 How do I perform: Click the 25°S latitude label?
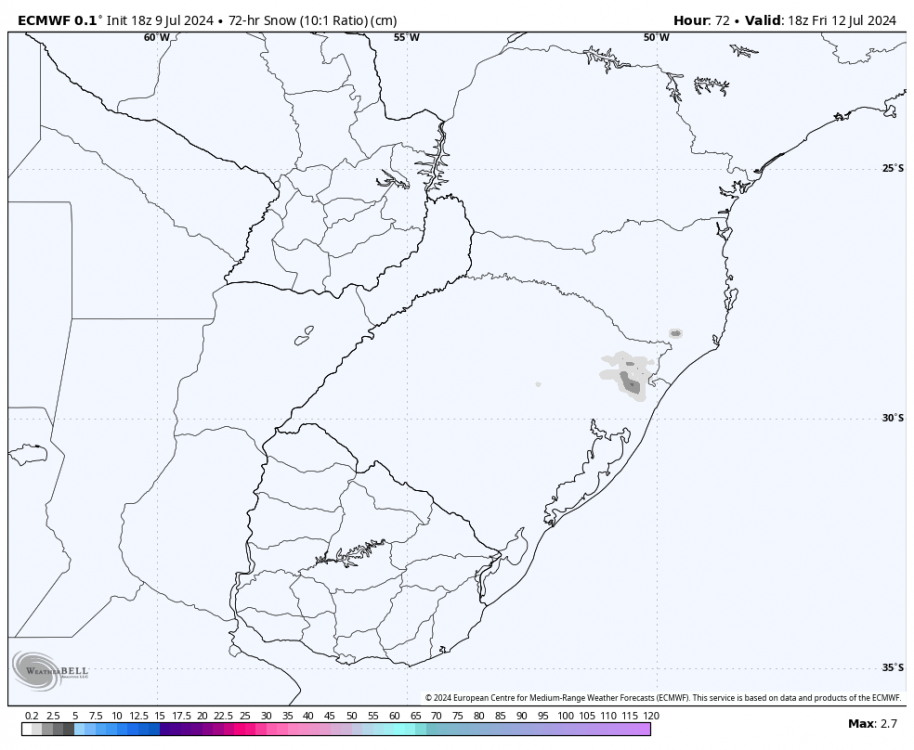click(x=892, y=169)
